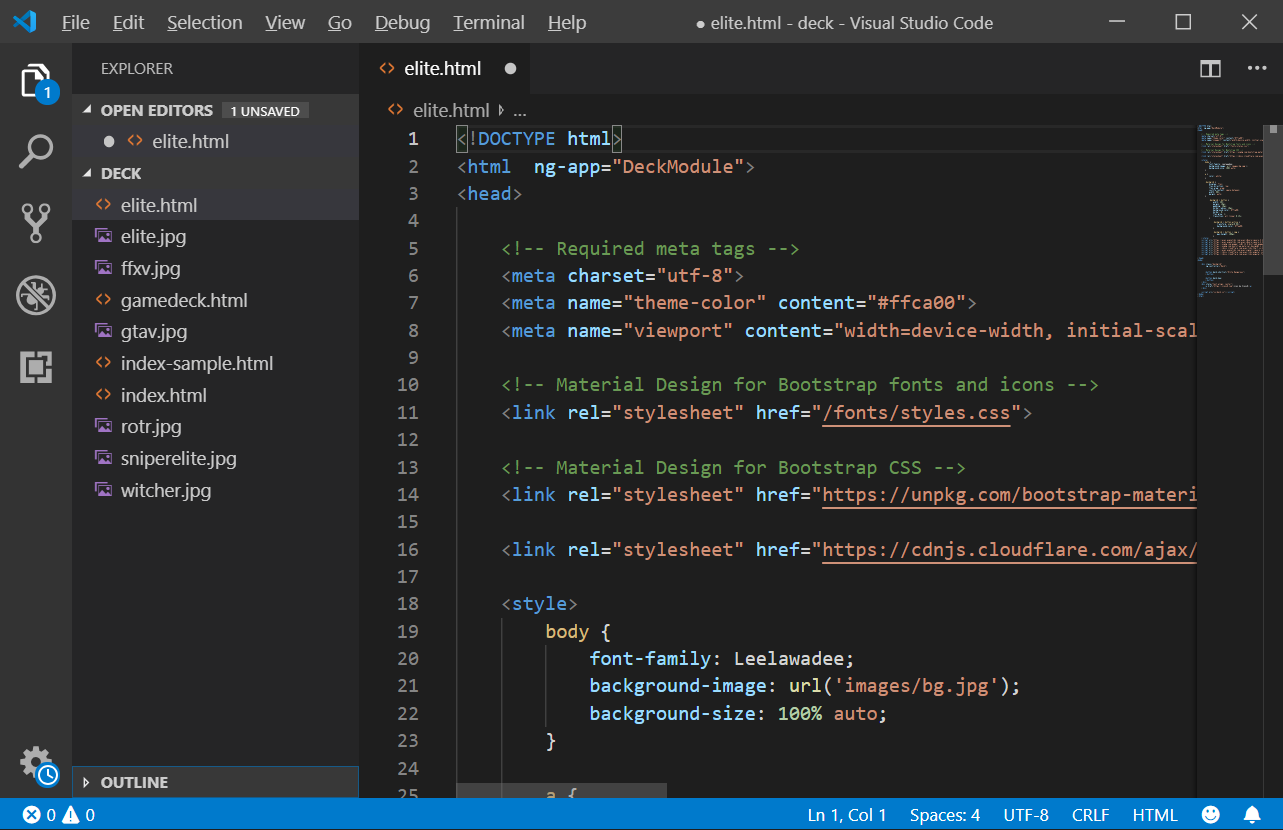The width and height of the screenshot is (1283, 830).
Task: Open gamedeck.html in the file tree
Action: [x=184, y=300]
